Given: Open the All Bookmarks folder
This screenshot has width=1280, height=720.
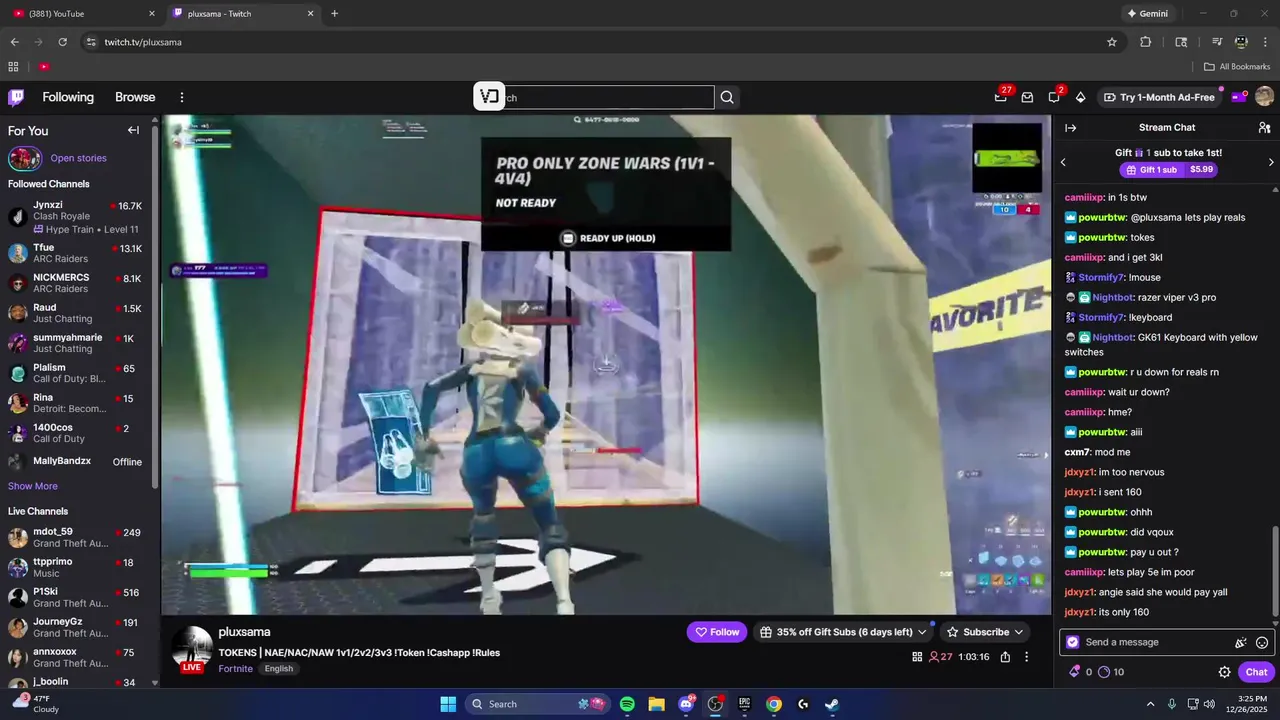Looking at the screenshot, I should 1237,66.
